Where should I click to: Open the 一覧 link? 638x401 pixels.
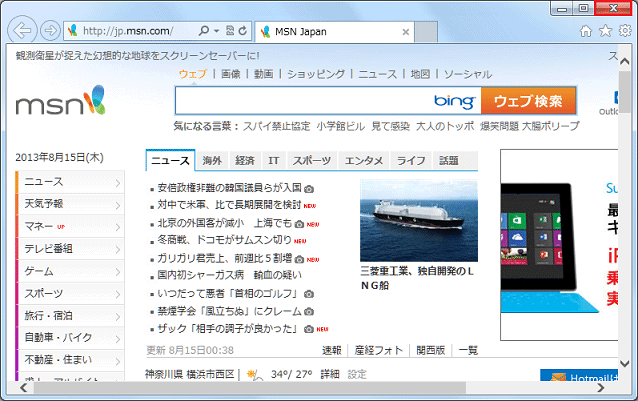[468, 350]
